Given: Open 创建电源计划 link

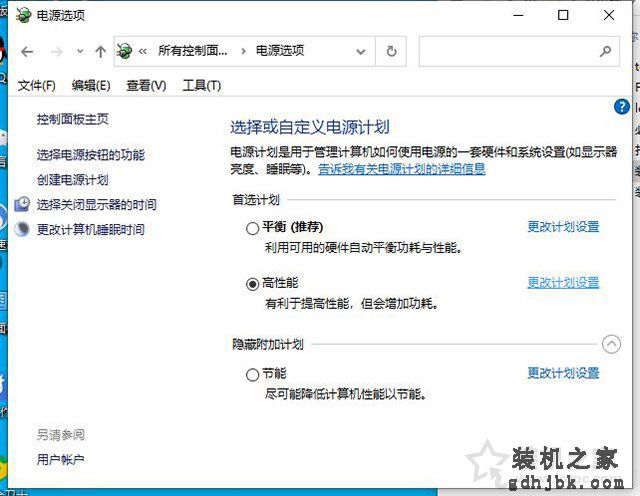Looking at the screenshot, I should coord(73,180).
